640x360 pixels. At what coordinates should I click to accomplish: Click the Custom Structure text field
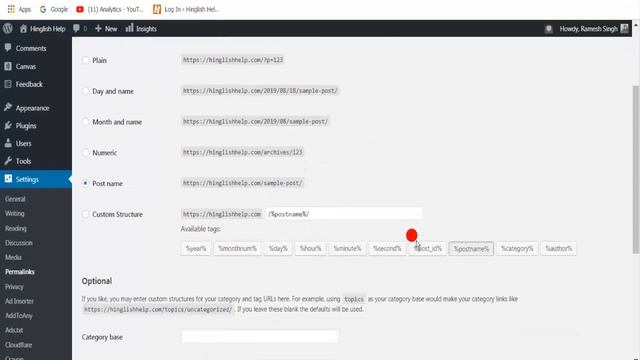pyautogui.click(x=344, y=214)
